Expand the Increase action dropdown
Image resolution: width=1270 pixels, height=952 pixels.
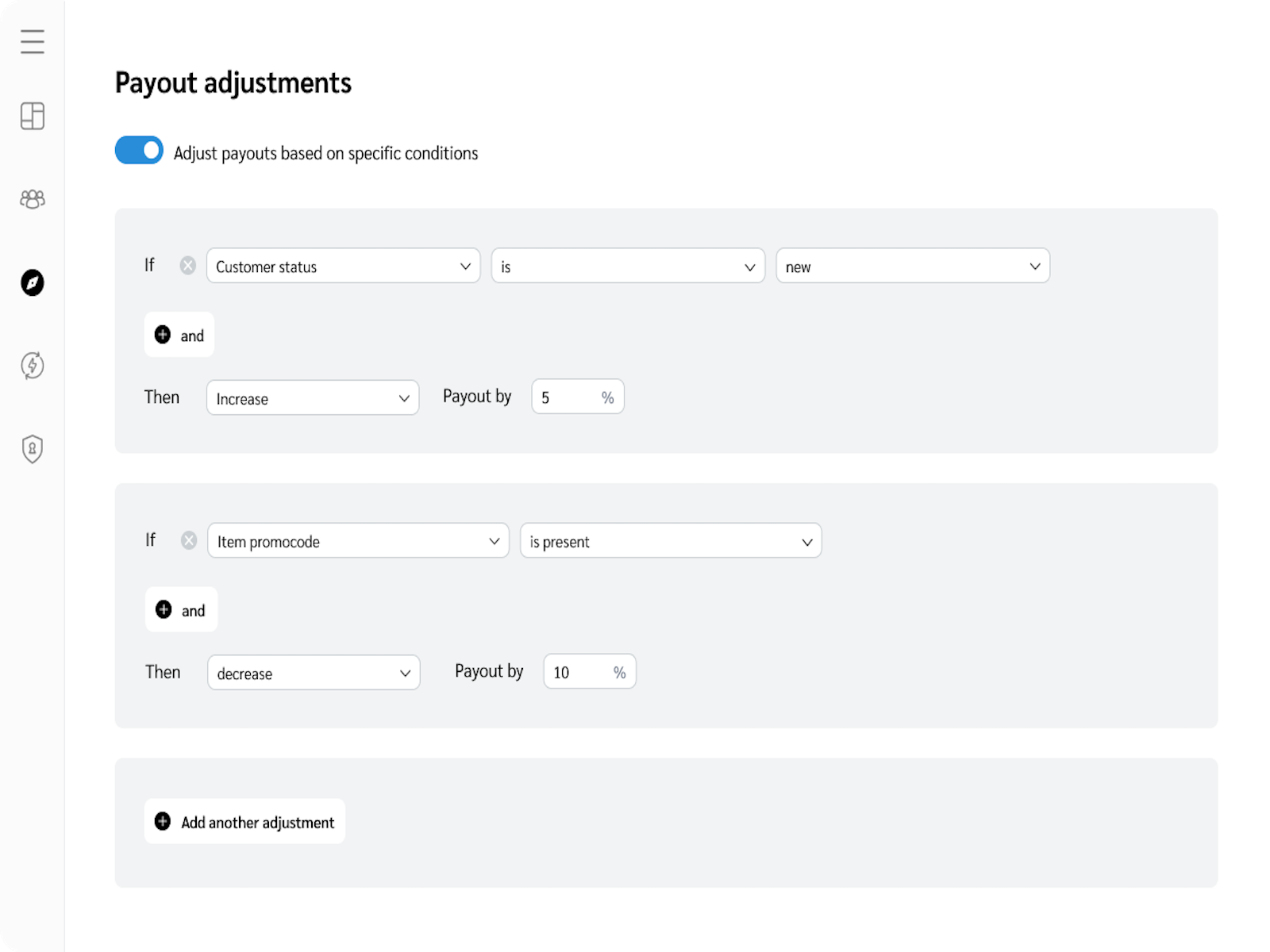[313, 397]
